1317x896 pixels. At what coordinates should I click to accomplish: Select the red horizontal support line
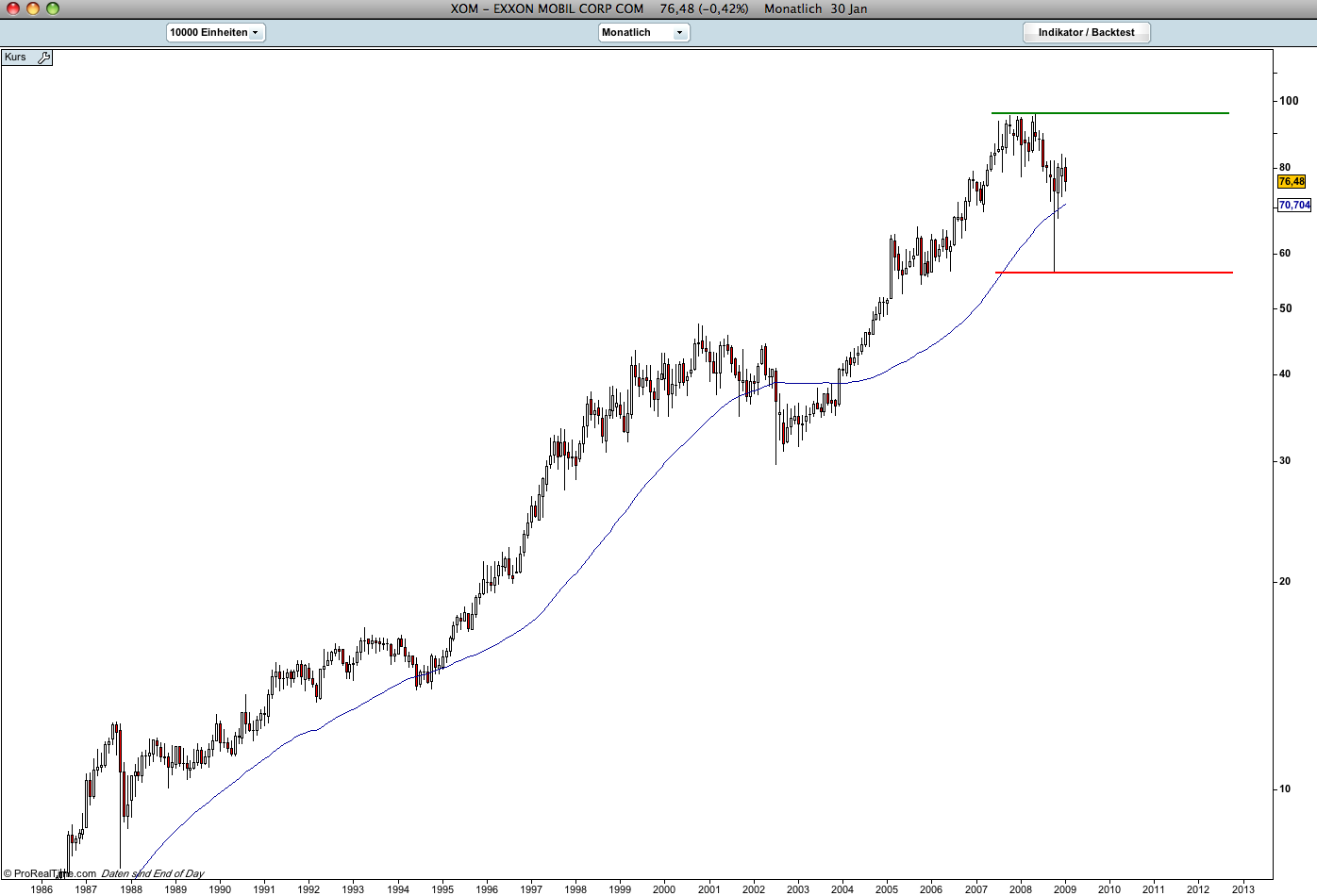pyautogui.click(x=1114, y=273)
